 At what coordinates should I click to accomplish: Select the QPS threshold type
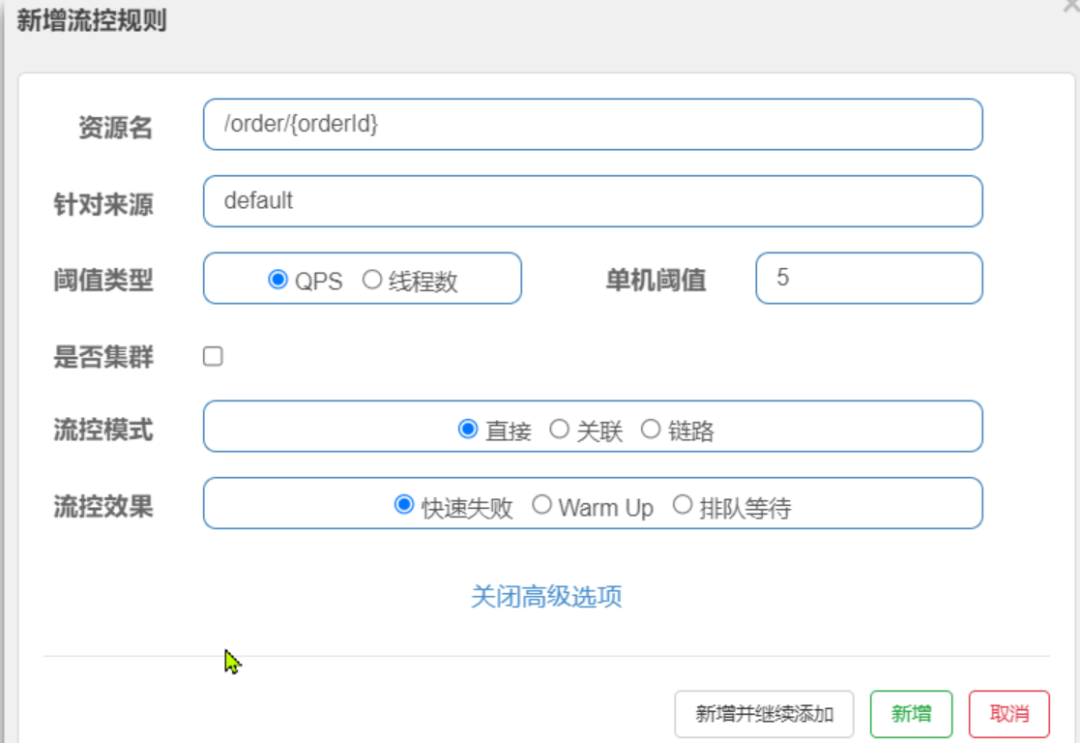pos(278,280)
